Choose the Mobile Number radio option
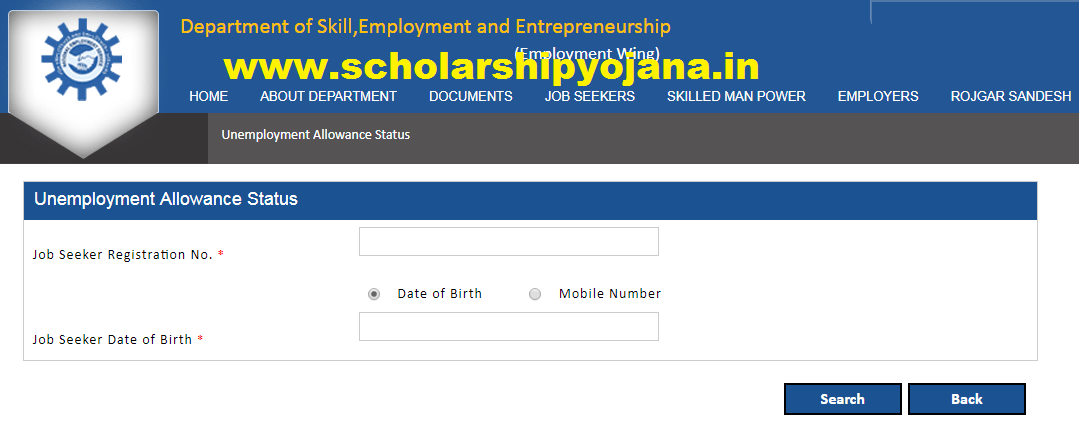Screen dimensions: 1079x423 click(x=535, y=294)
